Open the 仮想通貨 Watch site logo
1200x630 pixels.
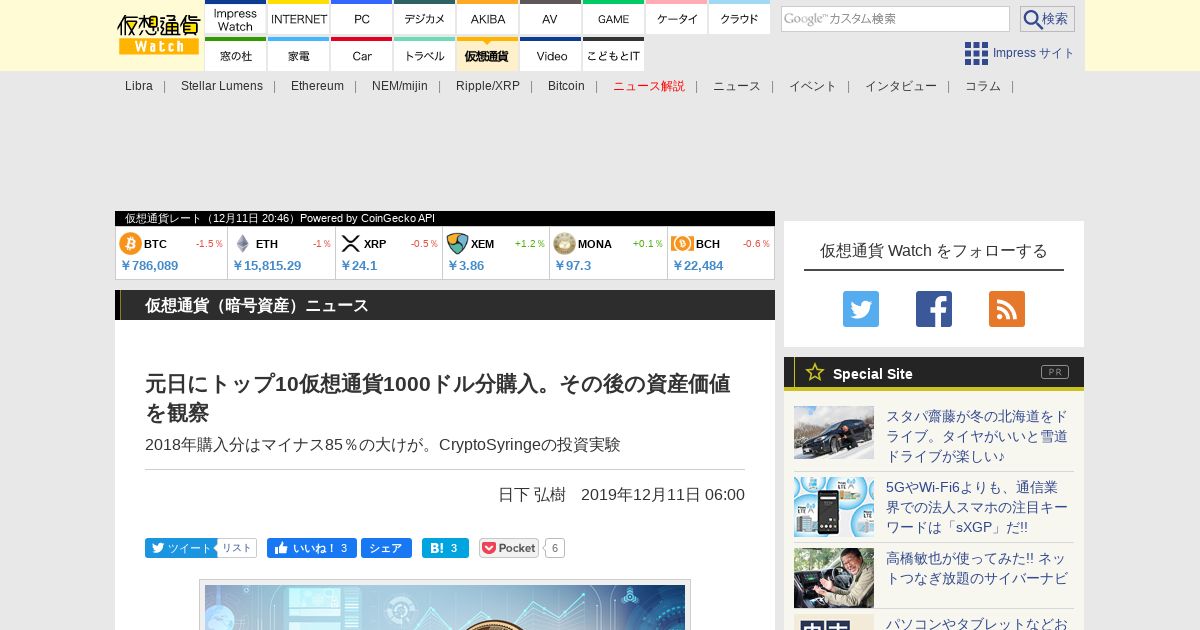(x=159, y=35)
